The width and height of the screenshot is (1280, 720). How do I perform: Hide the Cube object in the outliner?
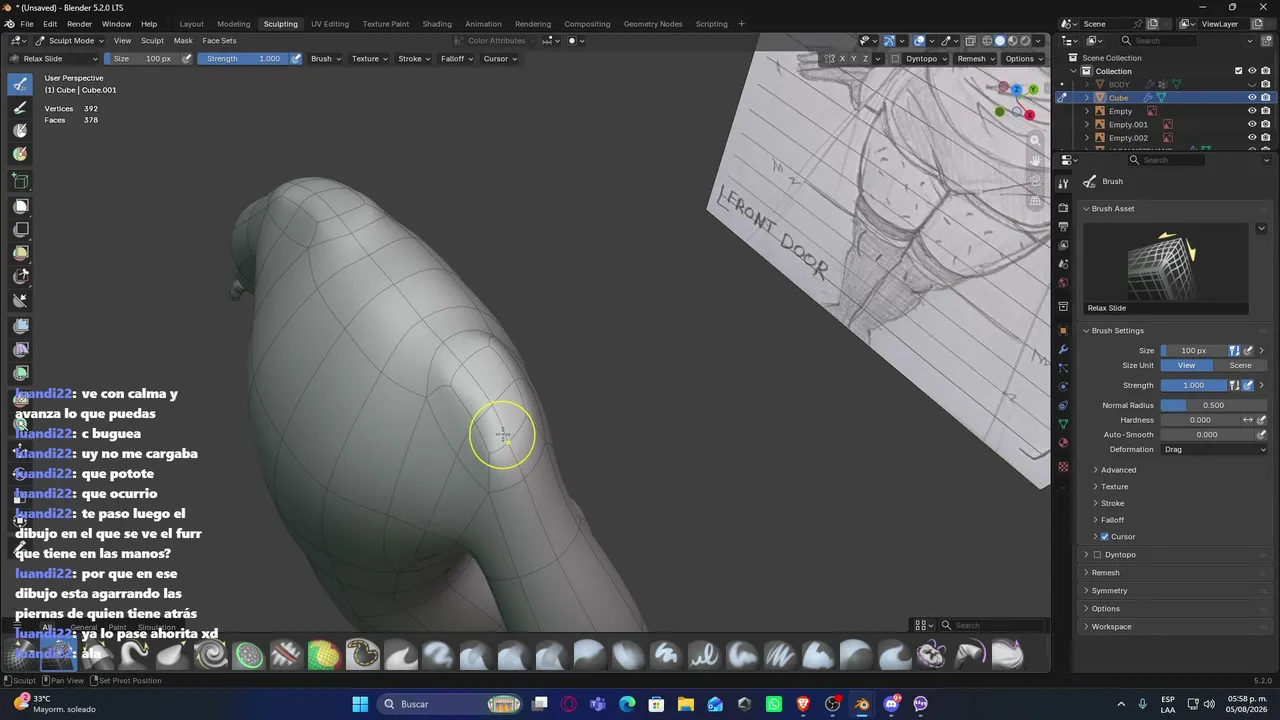(x=1252, y=98)
